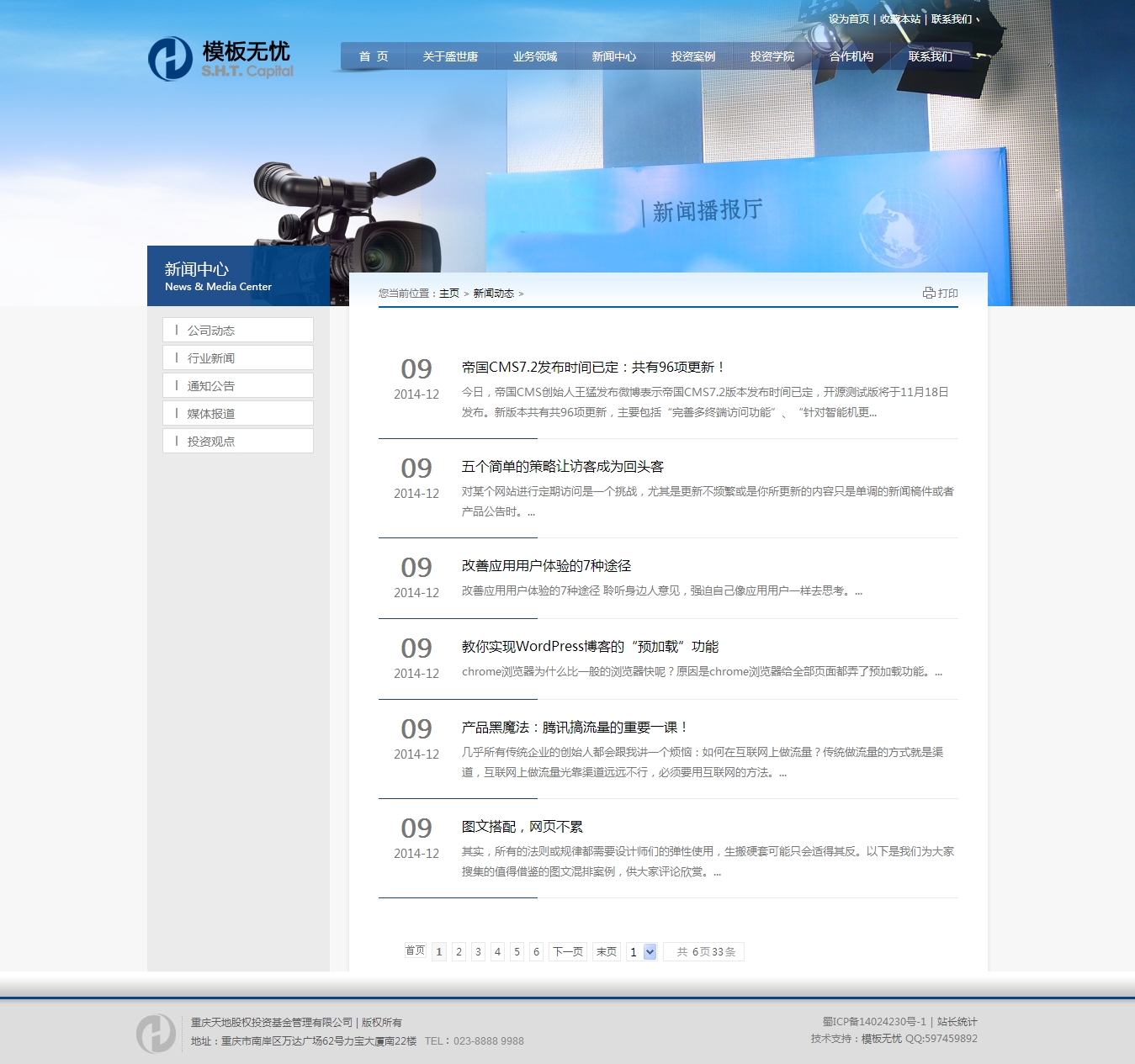Image resolution: width=1135 pixels, height=1064 pixels.
Task: Jump to last page with 末页
Action: tap(606, 952)
